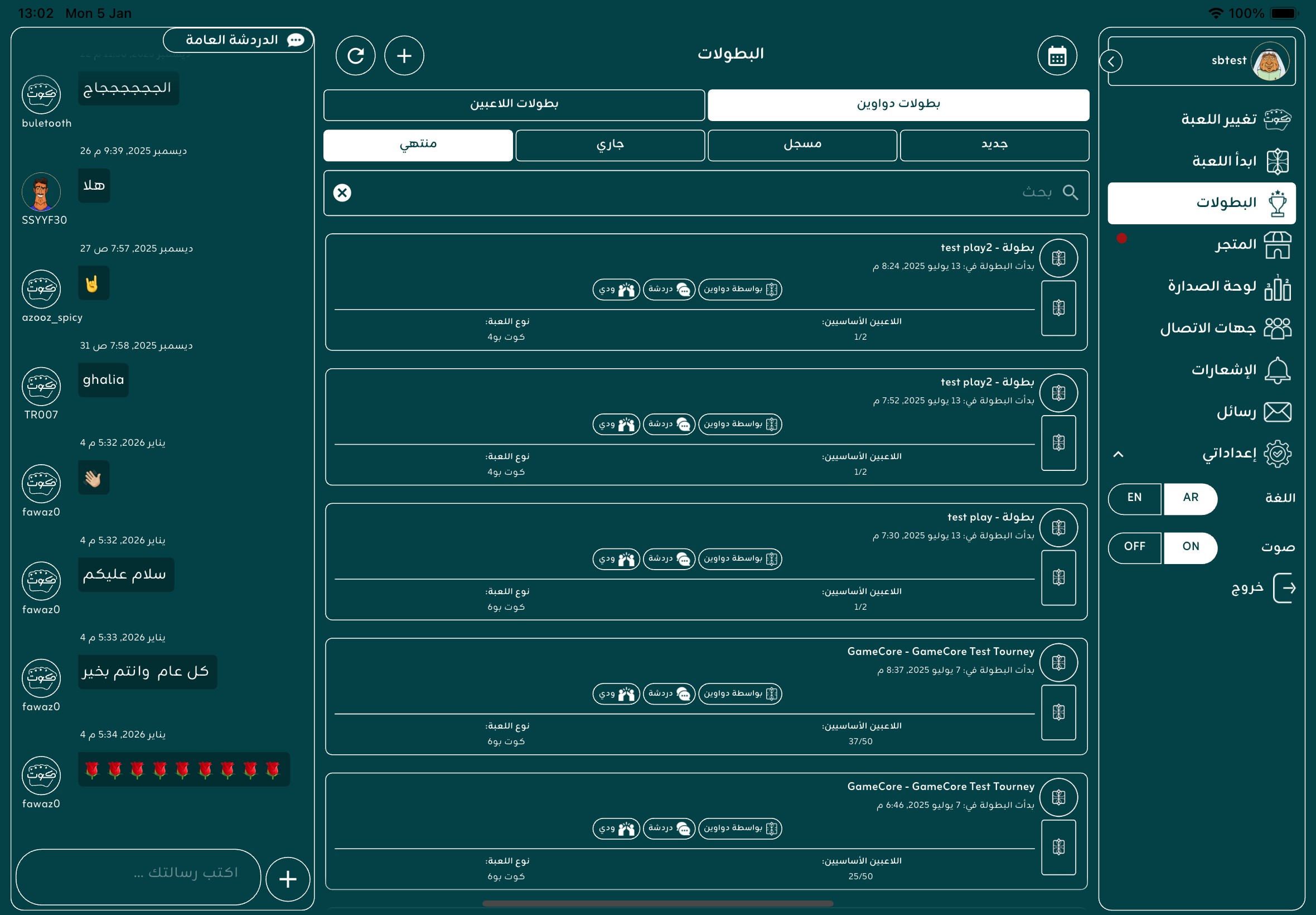Open notifications bell (الإشعارات)
Viewport: 1316px width, 915px height.
point(1277,370)
